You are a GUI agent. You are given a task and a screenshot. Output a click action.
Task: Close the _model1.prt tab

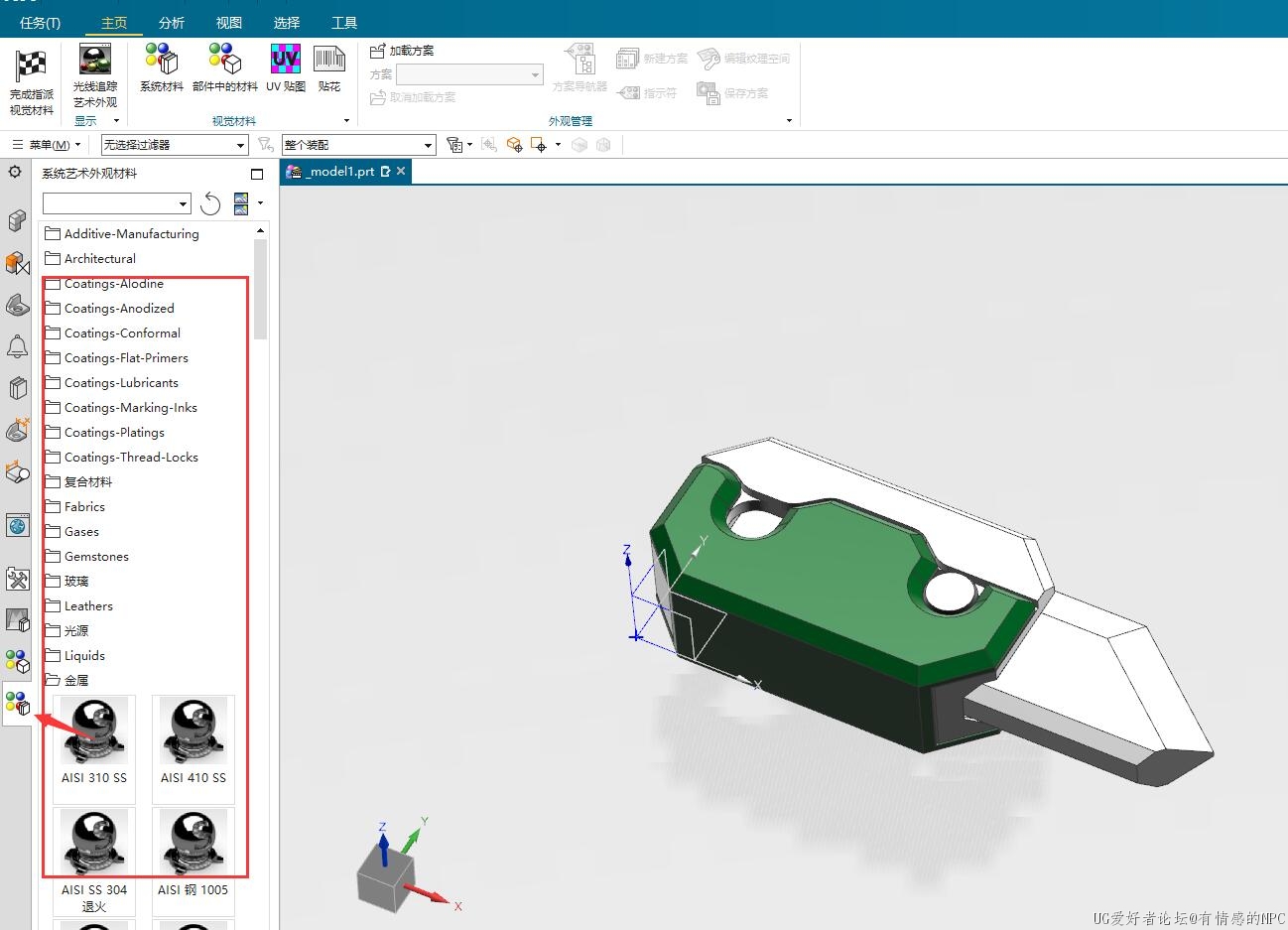[x=401, y=171]
